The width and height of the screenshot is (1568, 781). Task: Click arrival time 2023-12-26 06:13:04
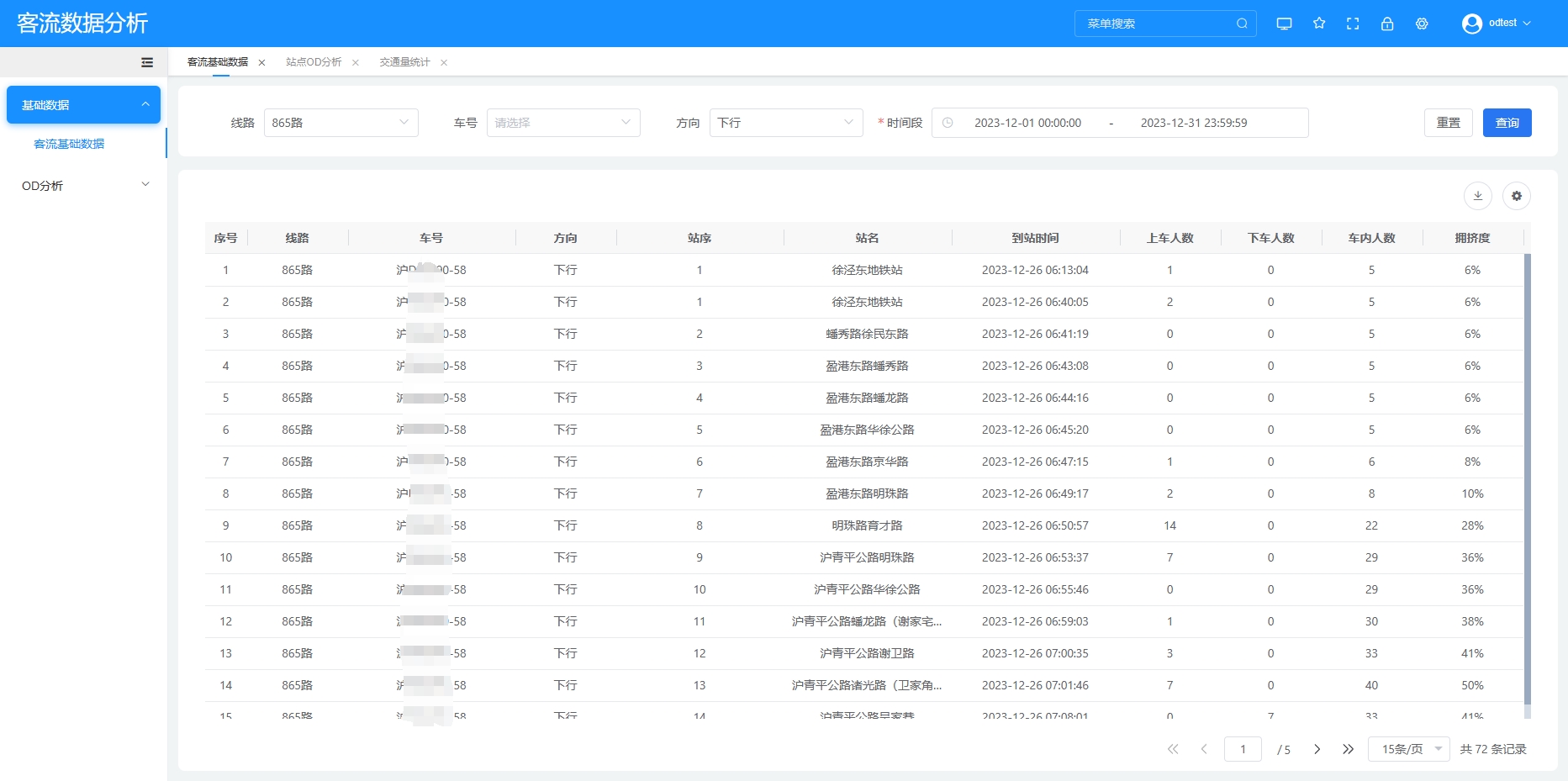click(x=1035, y=270)
